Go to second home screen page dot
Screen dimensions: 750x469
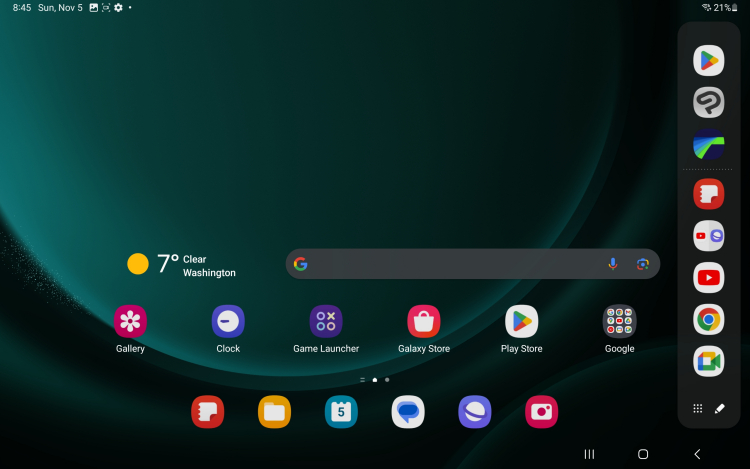(x=387, y=380)
